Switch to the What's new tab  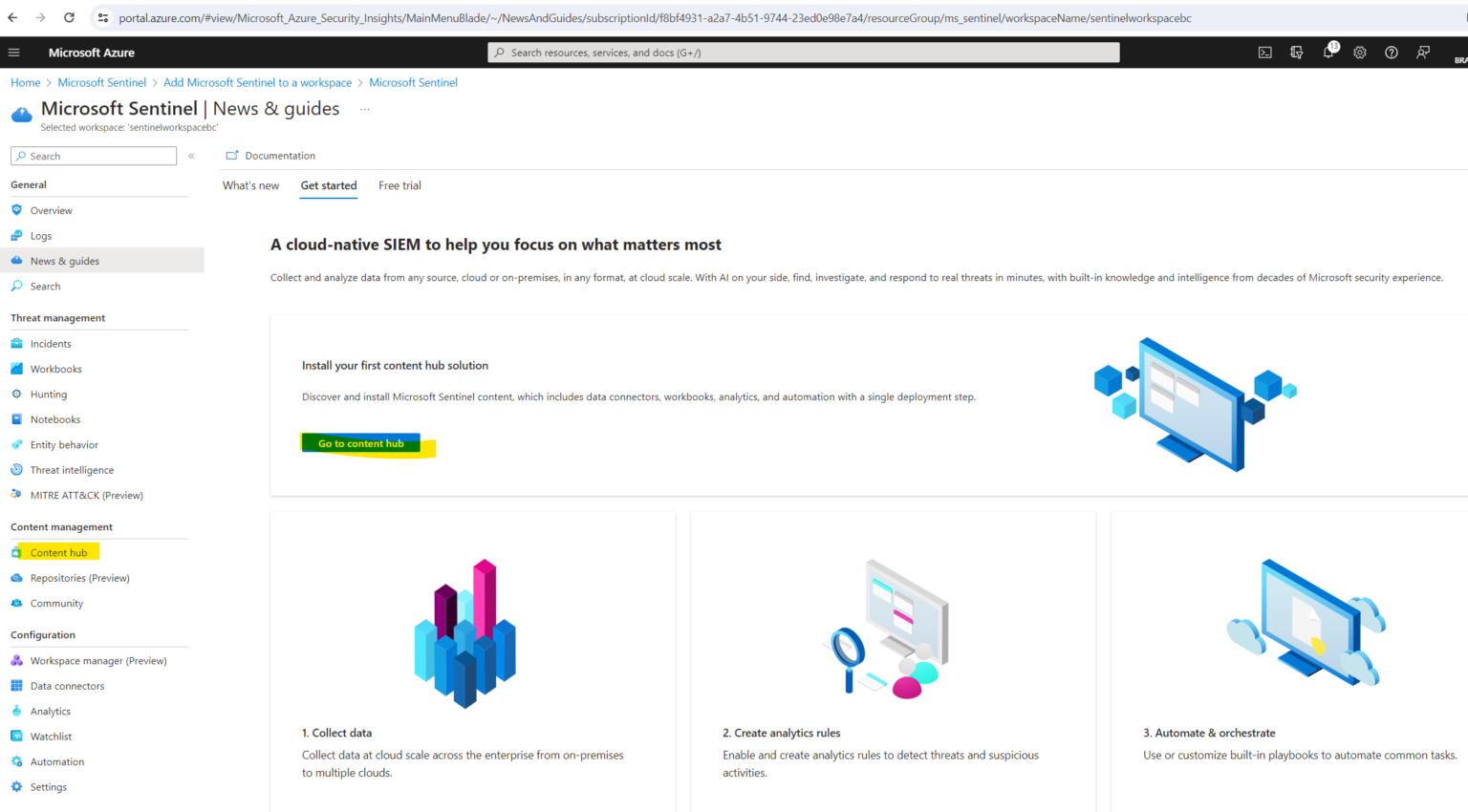coord(250,185)
